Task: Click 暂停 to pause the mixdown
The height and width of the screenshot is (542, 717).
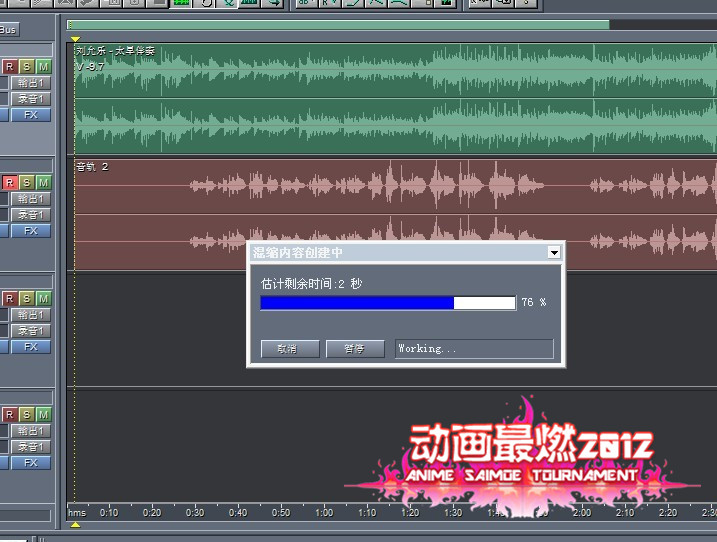Action: click(x=355, y=349)
